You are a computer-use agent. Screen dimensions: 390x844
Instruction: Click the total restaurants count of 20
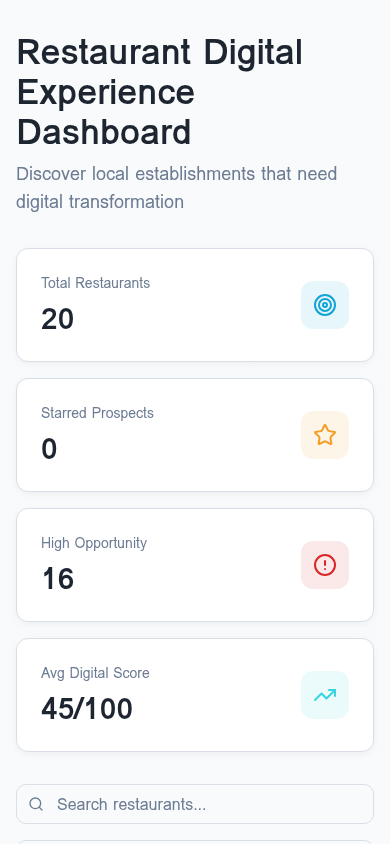click(x=58, y=319)
